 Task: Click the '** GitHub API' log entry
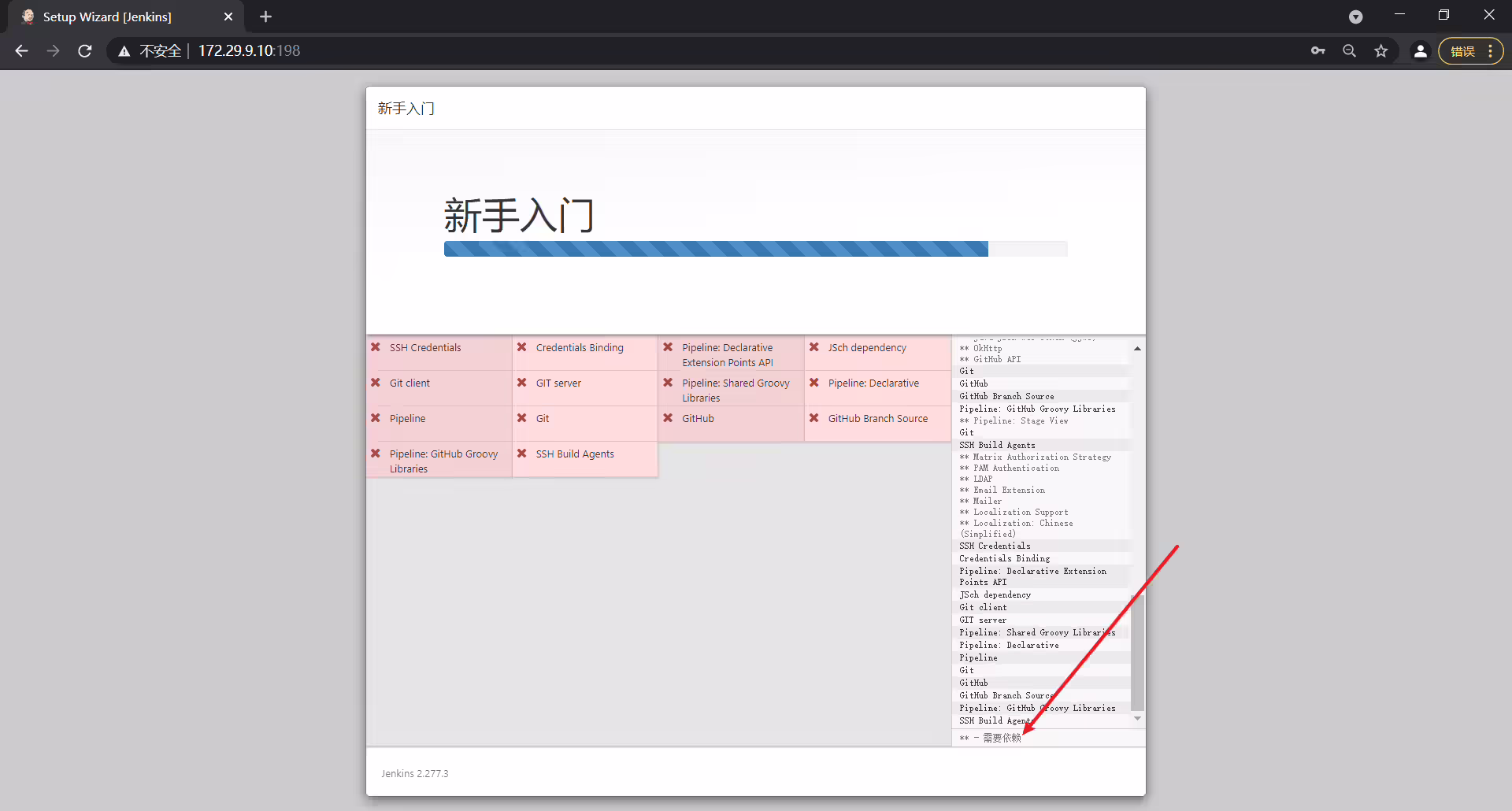point(990,359)
